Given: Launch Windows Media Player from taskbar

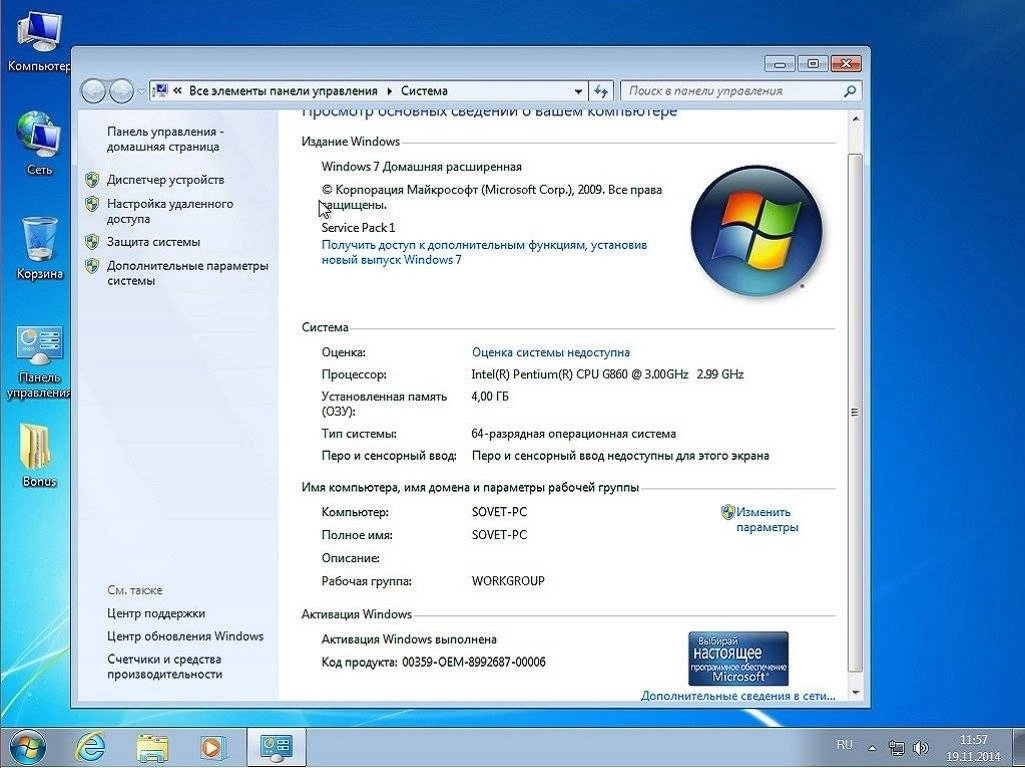Looking at the screenshot, I should 212,748.
